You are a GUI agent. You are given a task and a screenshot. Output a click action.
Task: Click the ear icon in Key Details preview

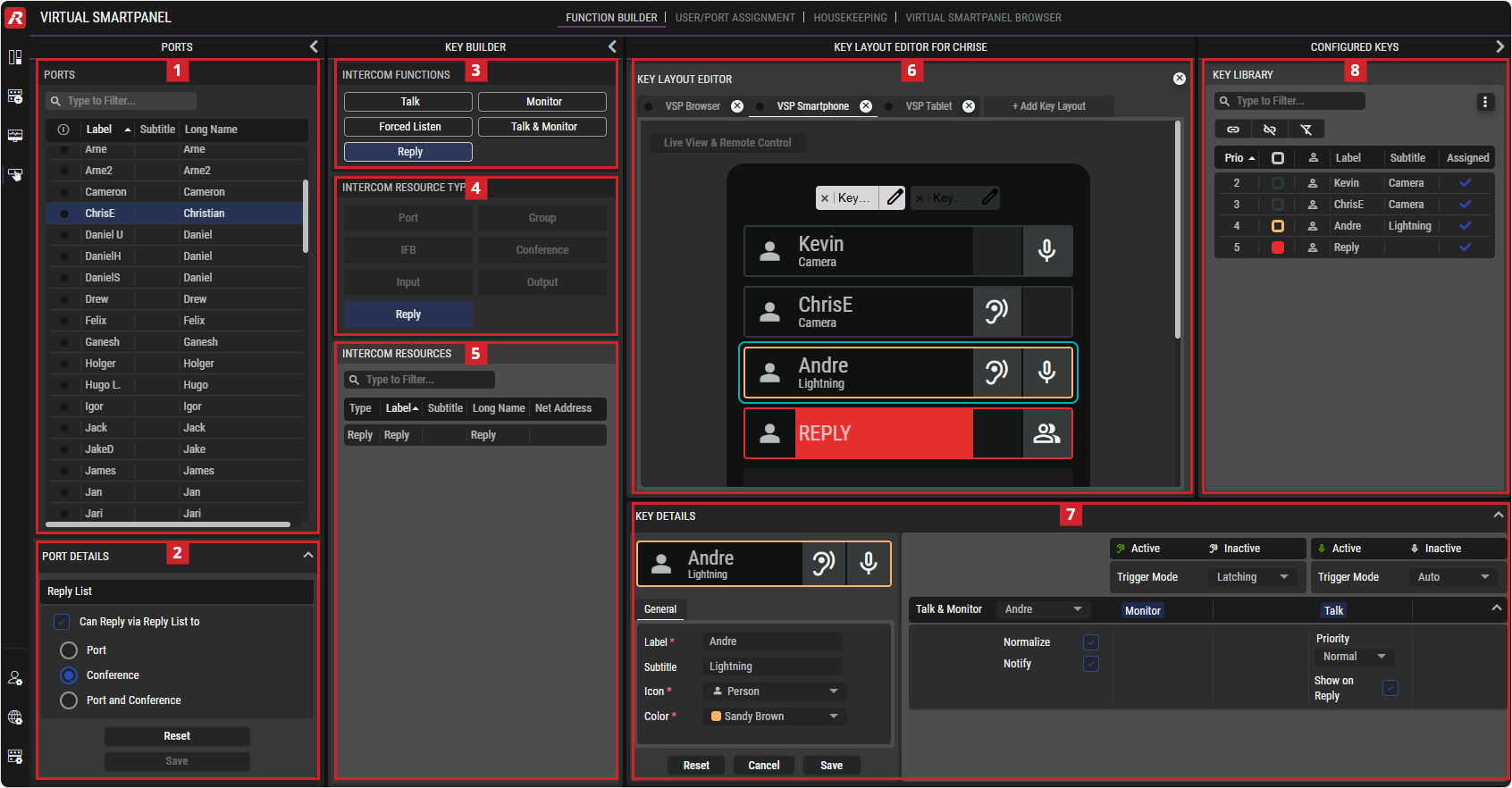(824, 564)
